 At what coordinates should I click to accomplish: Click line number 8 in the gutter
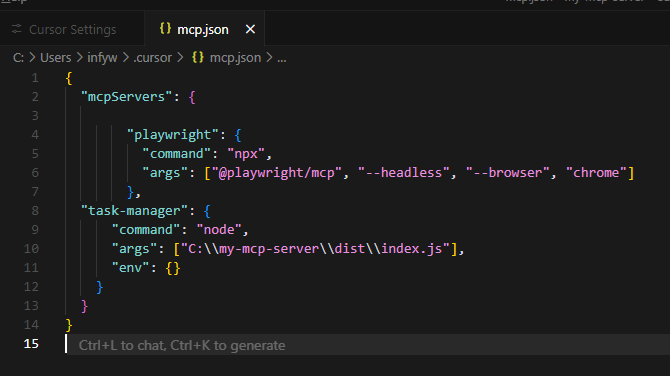click(35, 211)
